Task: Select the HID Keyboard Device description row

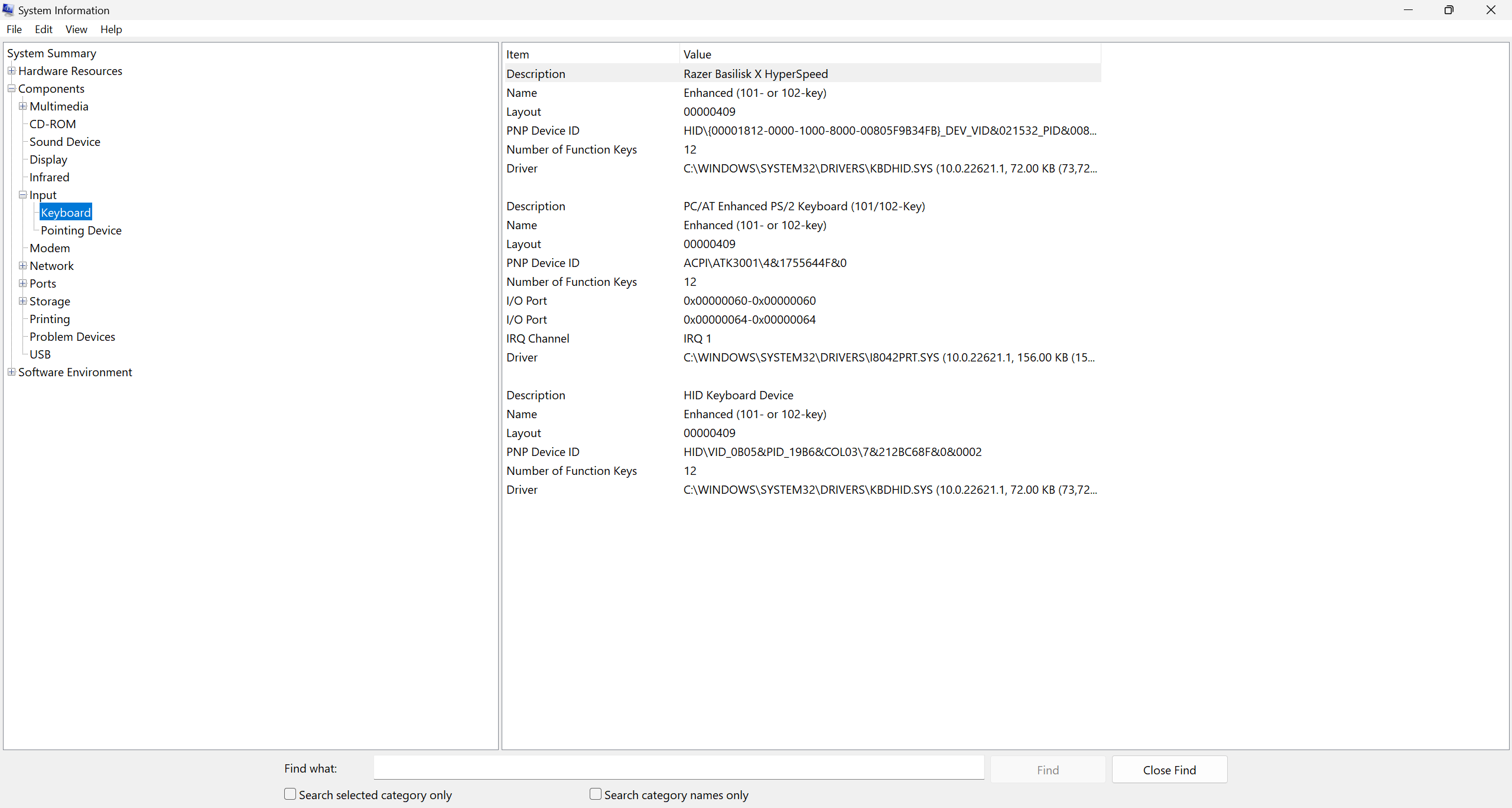Action: 802,395
